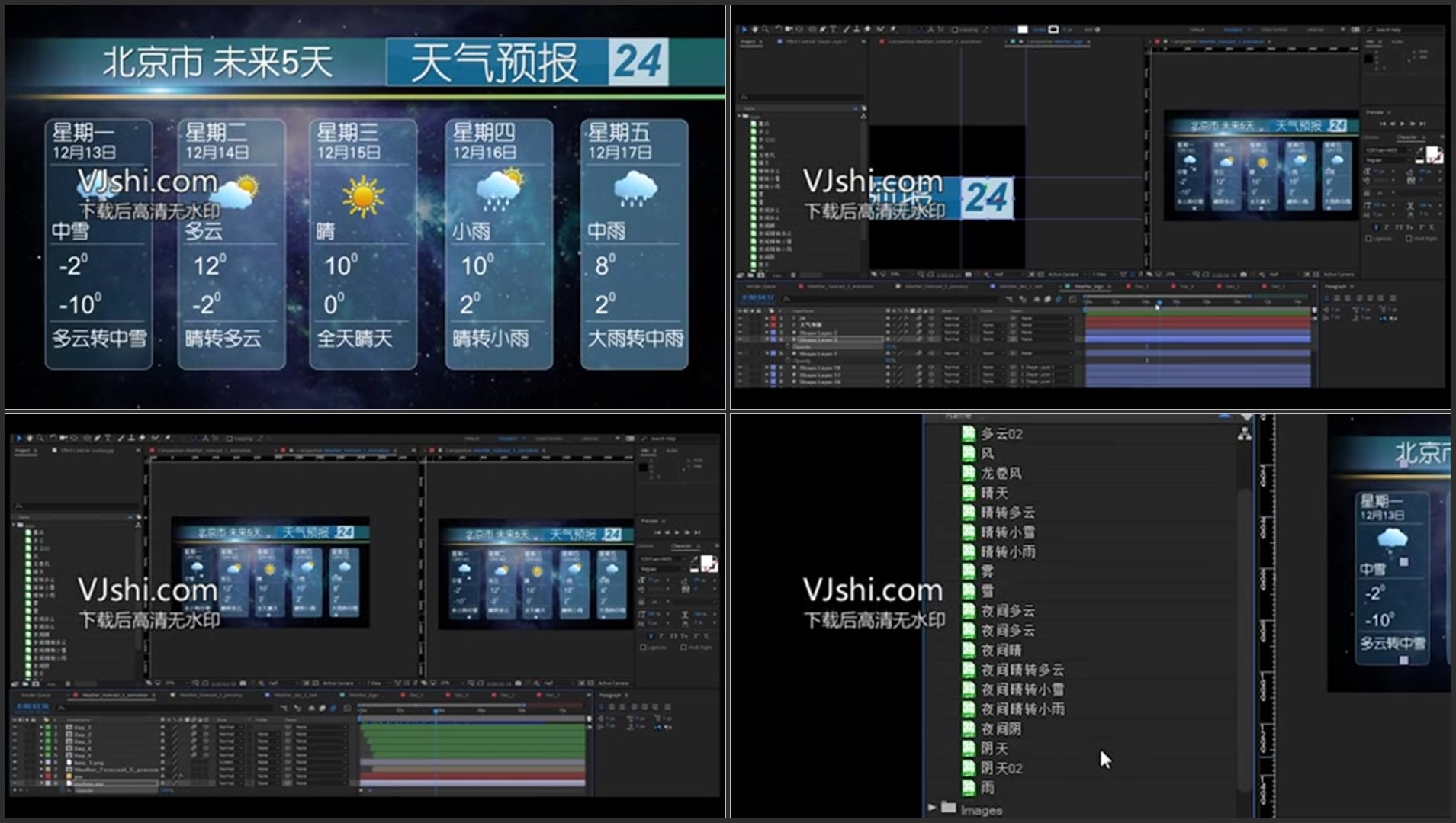1456x823 pixels.
Task: Hide the Day_1 layer with its eye toggle
Action: [15, 728]
